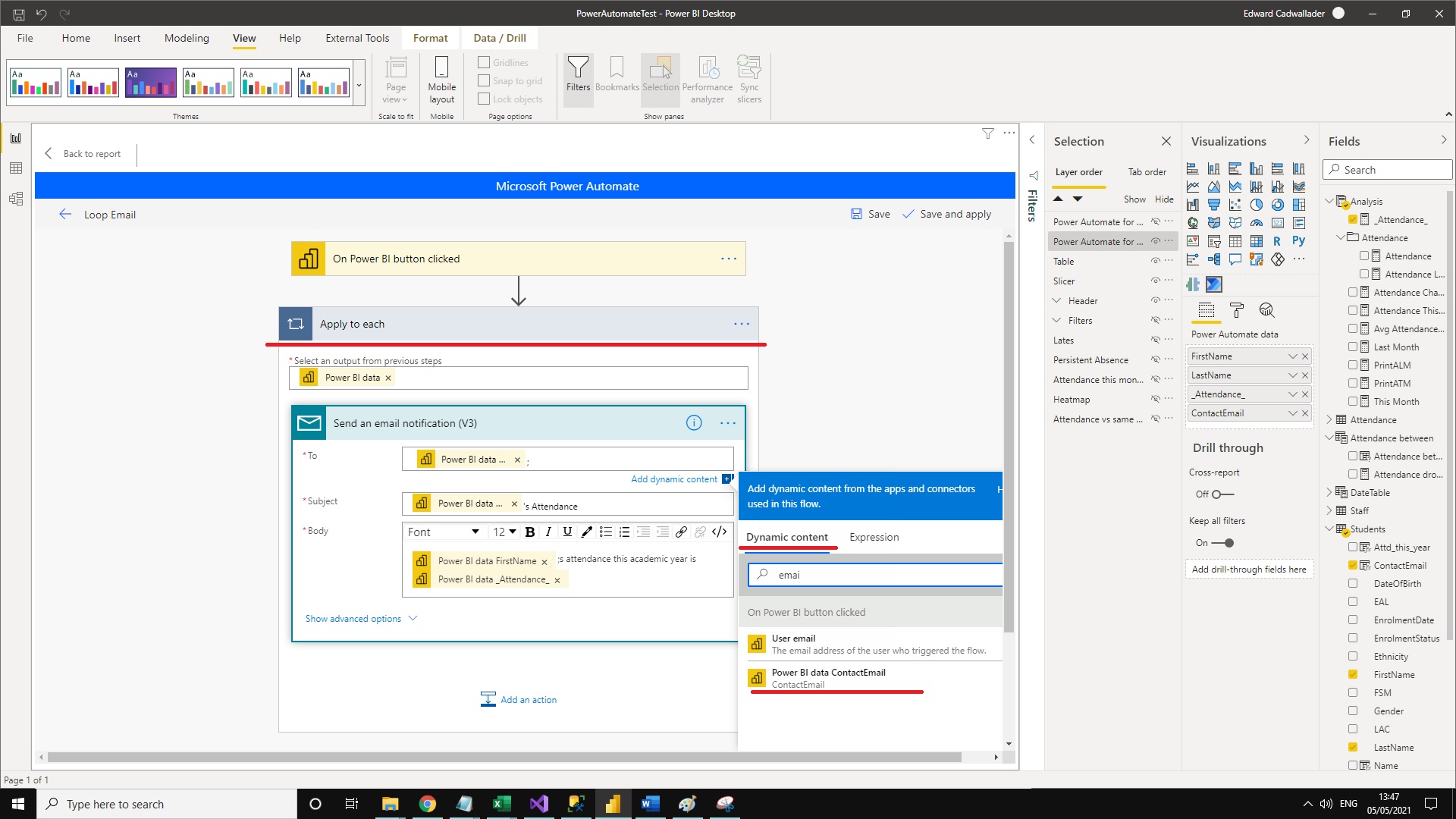Go back arrow next to Loop Email

tap(65, 215)
